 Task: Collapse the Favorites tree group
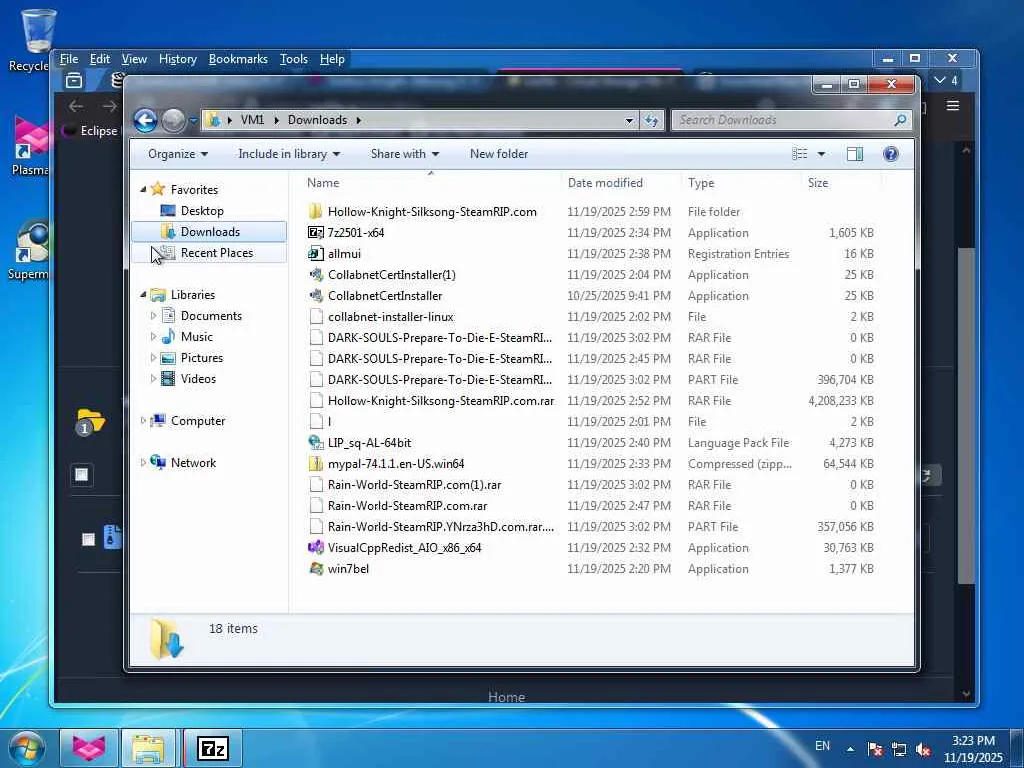tap(144, 189)
